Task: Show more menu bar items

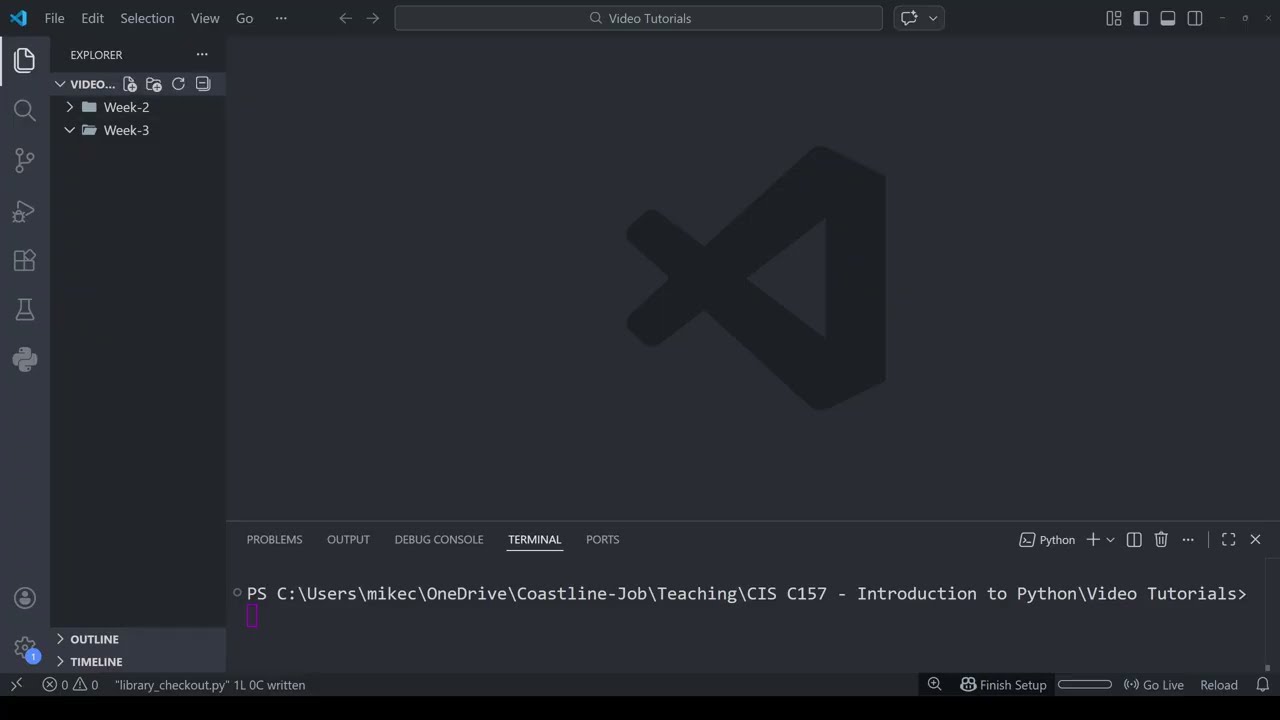Action: [x=281, y=18]
